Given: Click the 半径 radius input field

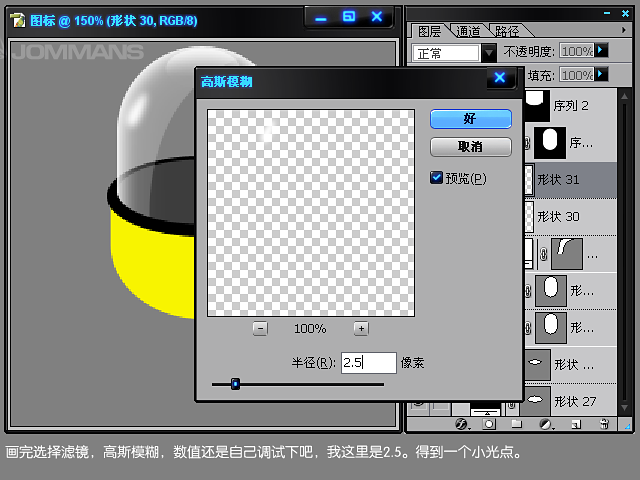Looking at the screenshot, I should (369, 362).
